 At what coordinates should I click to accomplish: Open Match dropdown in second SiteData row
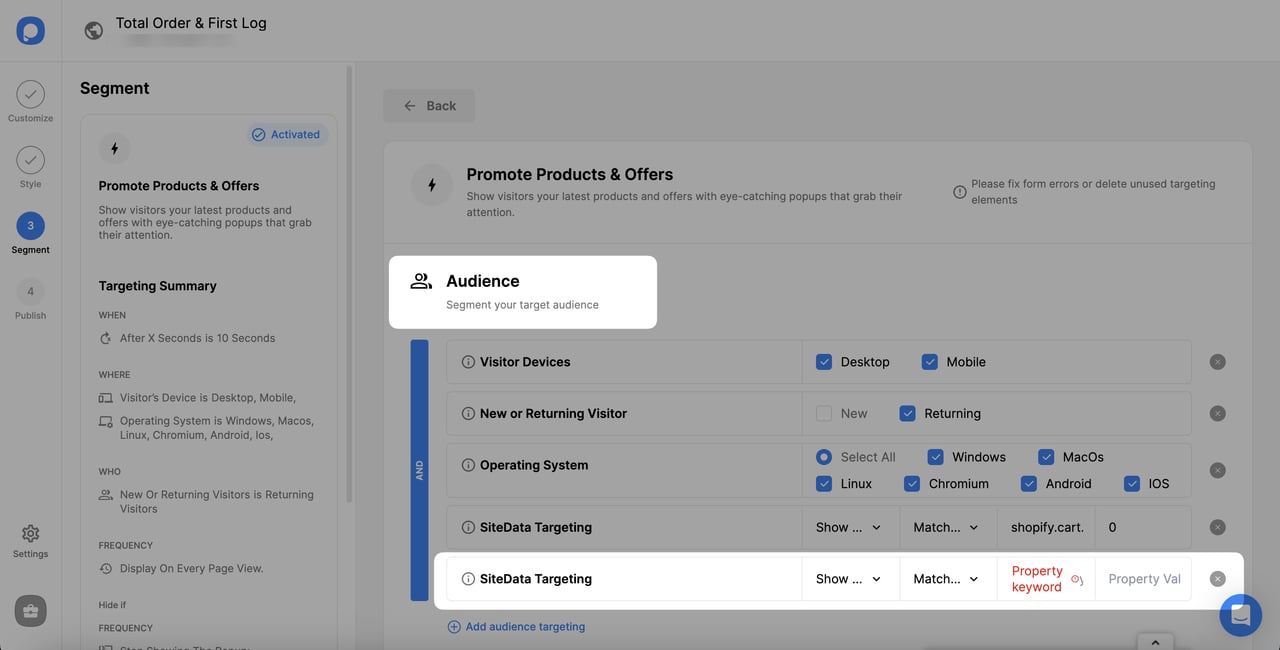coord(948,579)
